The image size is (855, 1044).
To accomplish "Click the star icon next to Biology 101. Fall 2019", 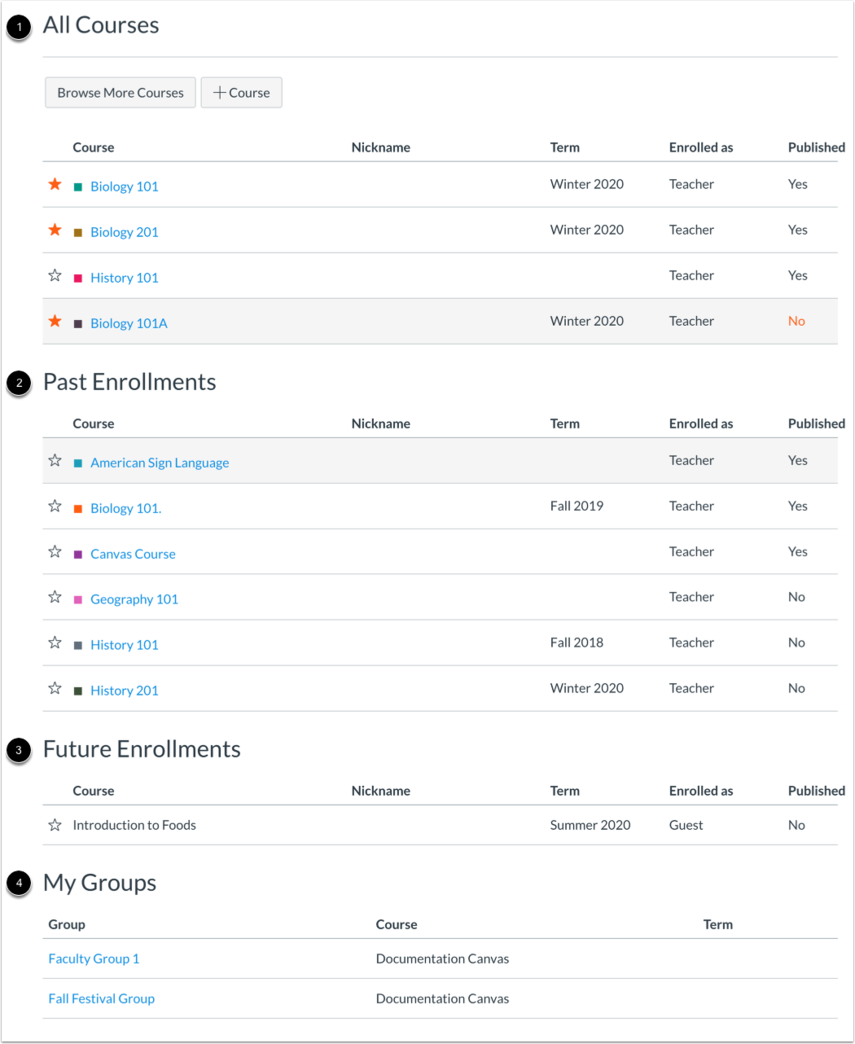I will click(x=55, y=507).
